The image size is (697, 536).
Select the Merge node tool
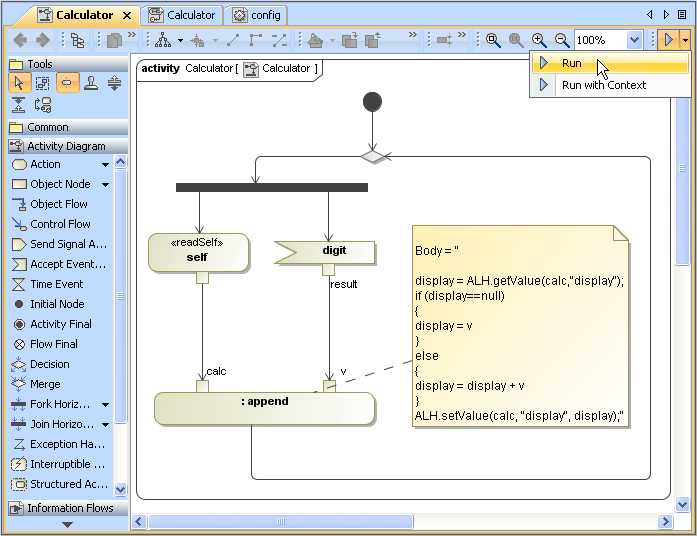45,384
